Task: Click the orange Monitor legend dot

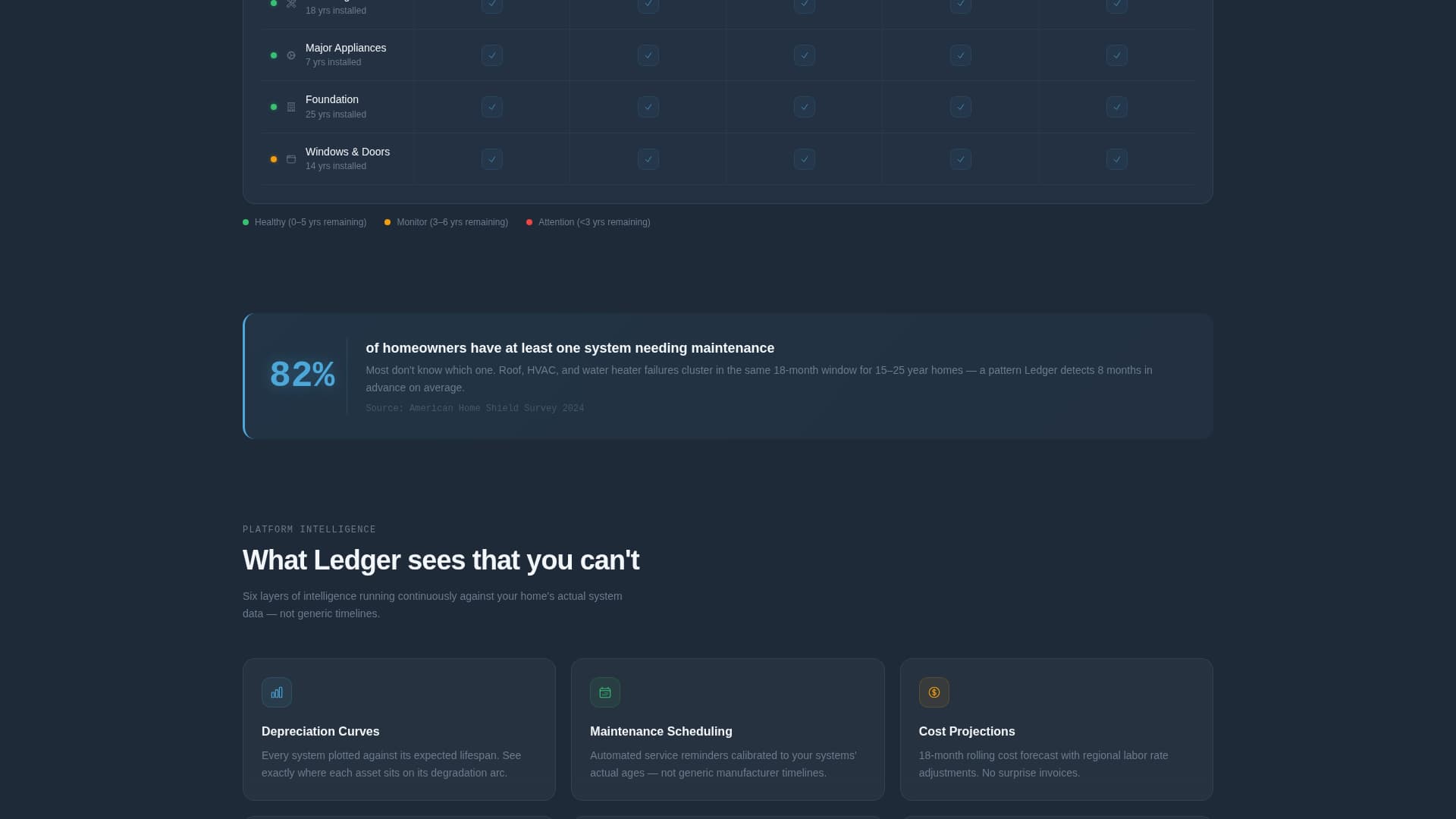Action: click(x=388, y=222)
